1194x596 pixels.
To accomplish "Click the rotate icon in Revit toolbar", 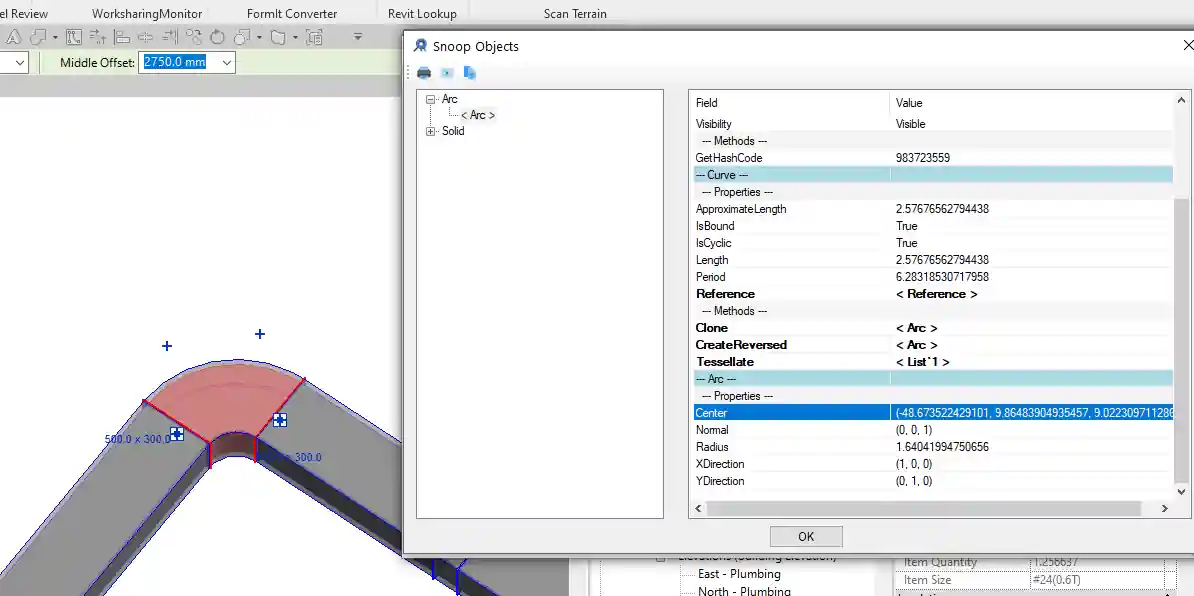I will (217, 37).
